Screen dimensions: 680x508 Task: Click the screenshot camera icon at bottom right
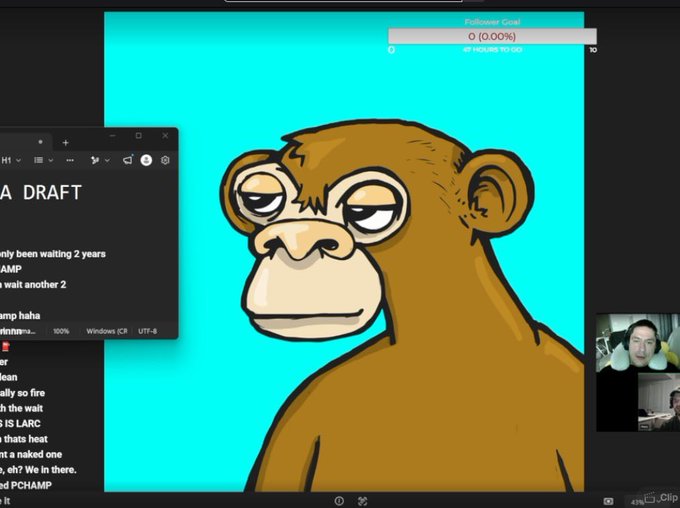tap(608, 501)
